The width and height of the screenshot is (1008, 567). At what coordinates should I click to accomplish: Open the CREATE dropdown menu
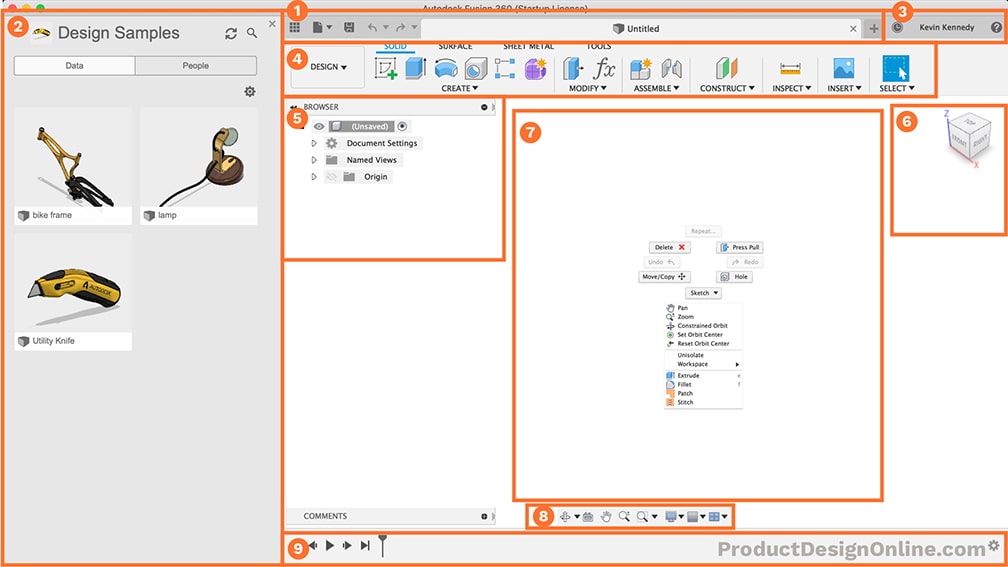[459, 88]
